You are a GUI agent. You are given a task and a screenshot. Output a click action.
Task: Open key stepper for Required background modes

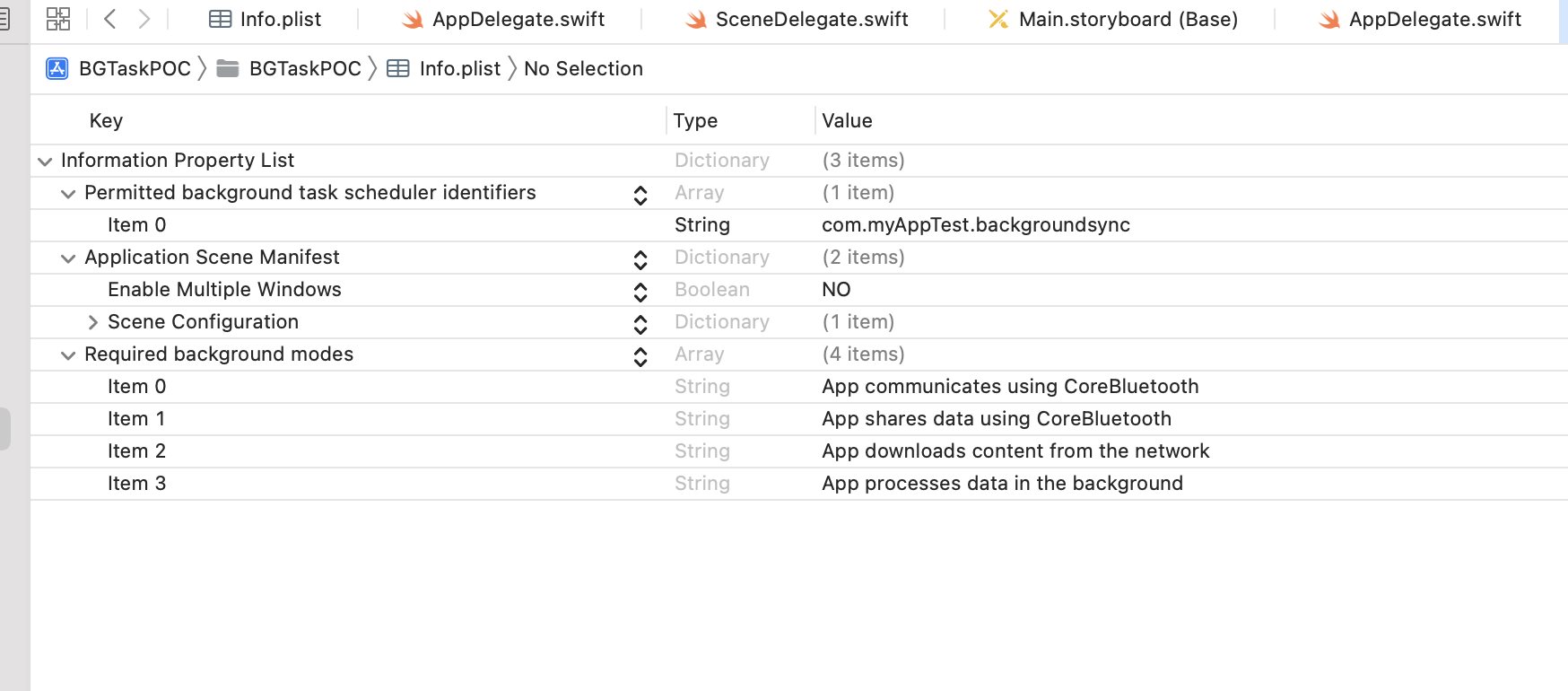(x=640, y=356)
